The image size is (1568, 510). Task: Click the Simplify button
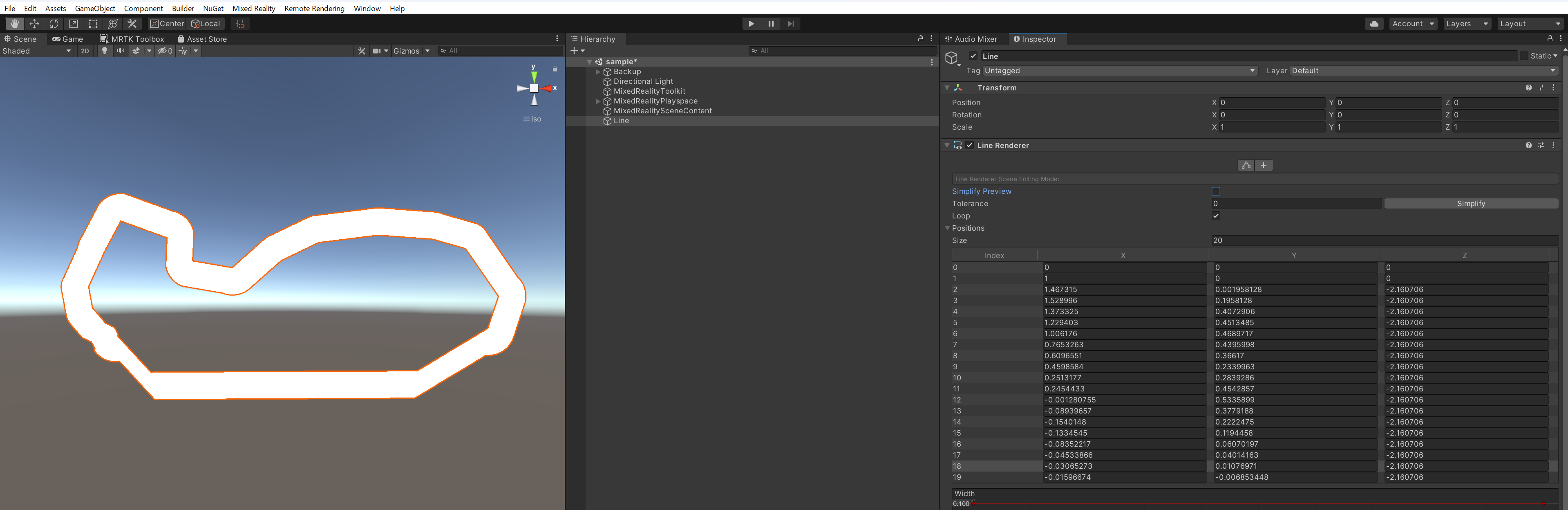point(1471,203)
